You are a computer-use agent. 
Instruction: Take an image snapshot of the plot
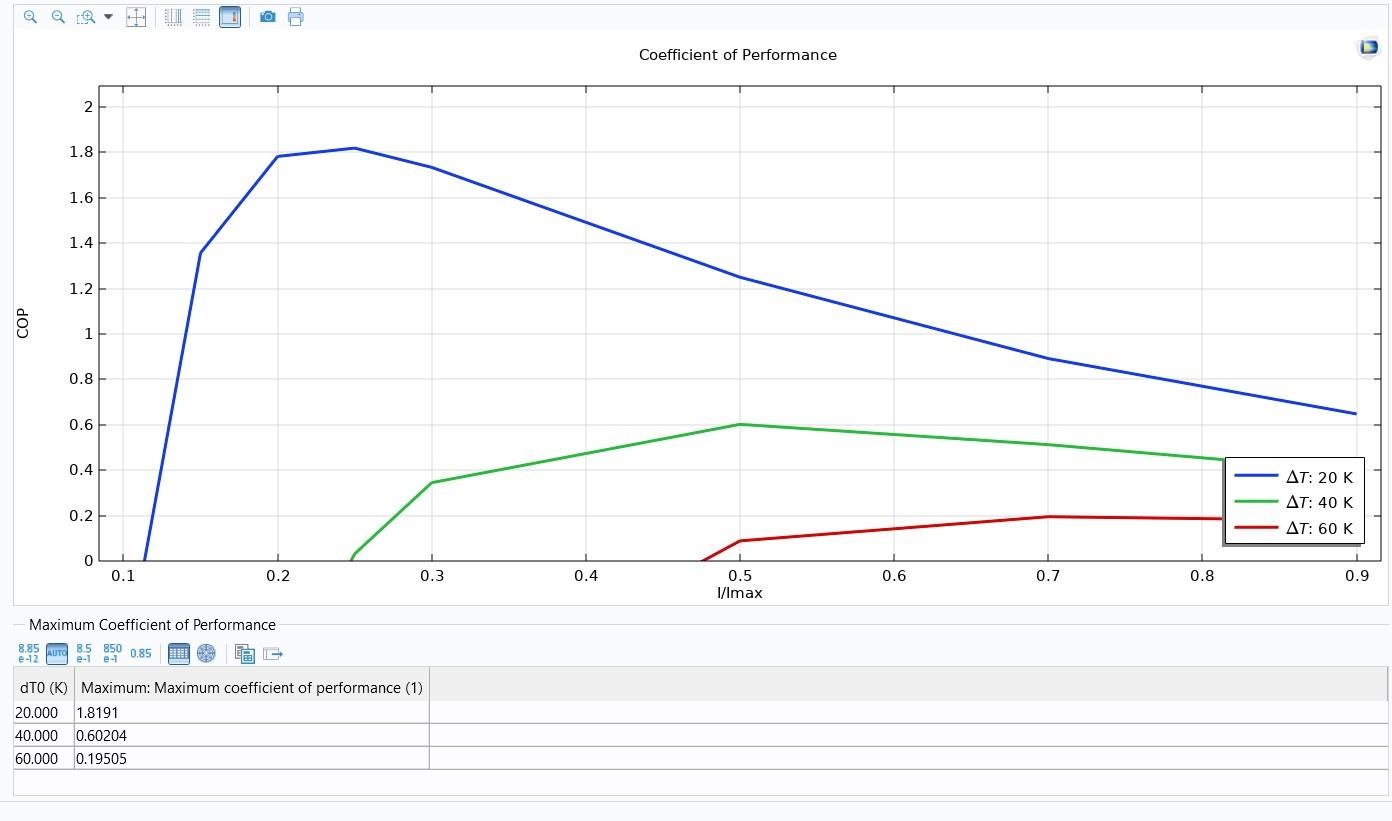pyautogui.click(x=267, y=17)
